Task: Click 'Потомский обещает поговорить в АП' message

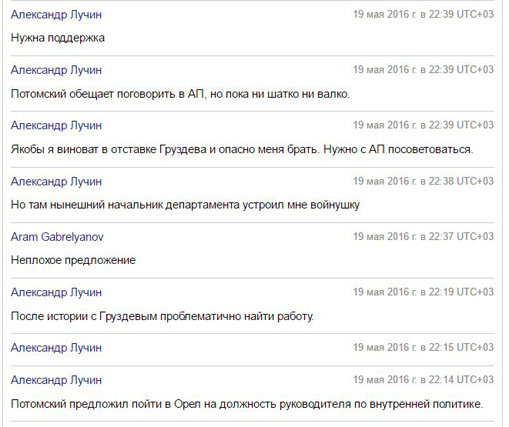Action: 180,94
